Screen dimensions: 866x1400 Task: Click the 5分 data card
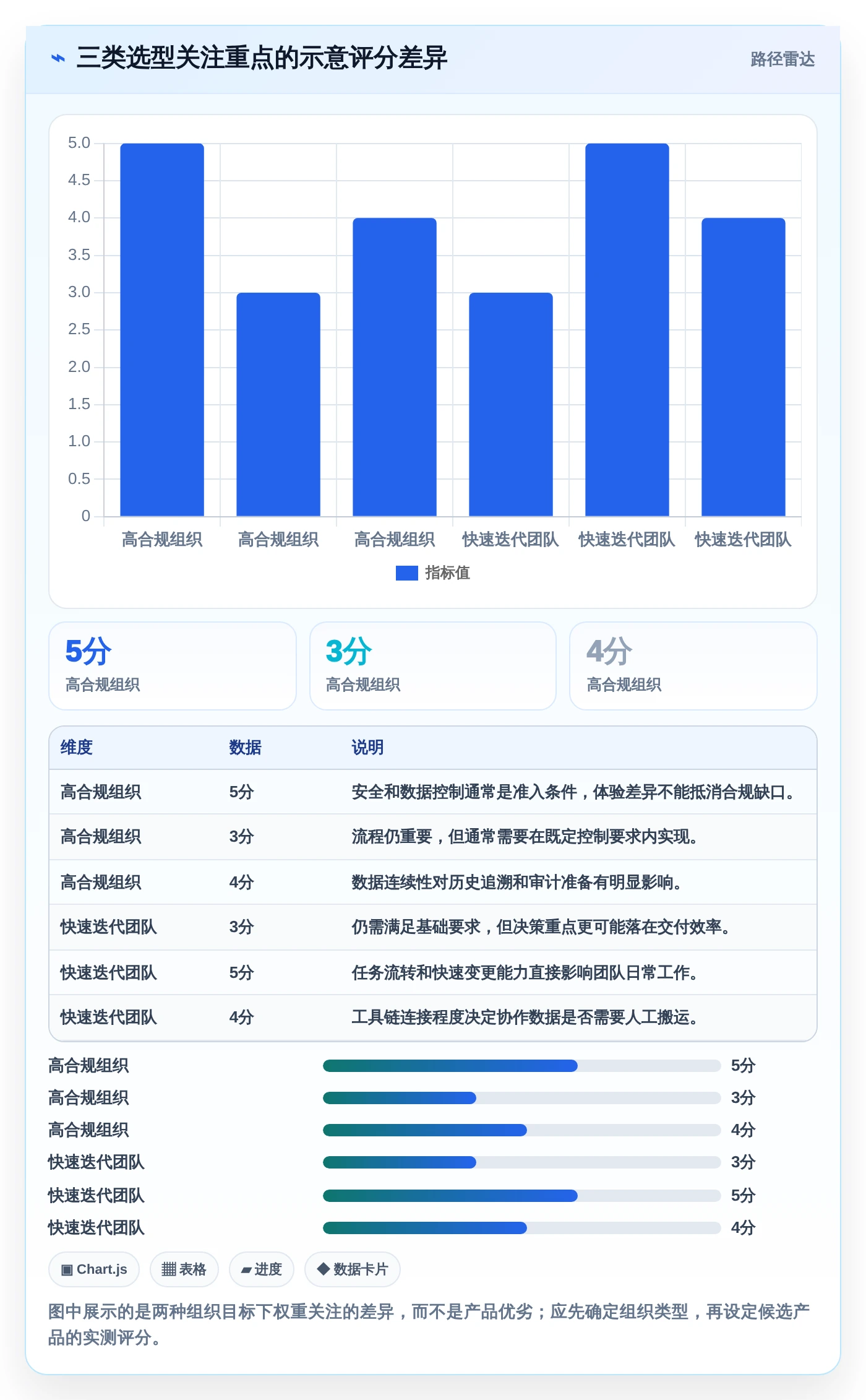(173, 666)
